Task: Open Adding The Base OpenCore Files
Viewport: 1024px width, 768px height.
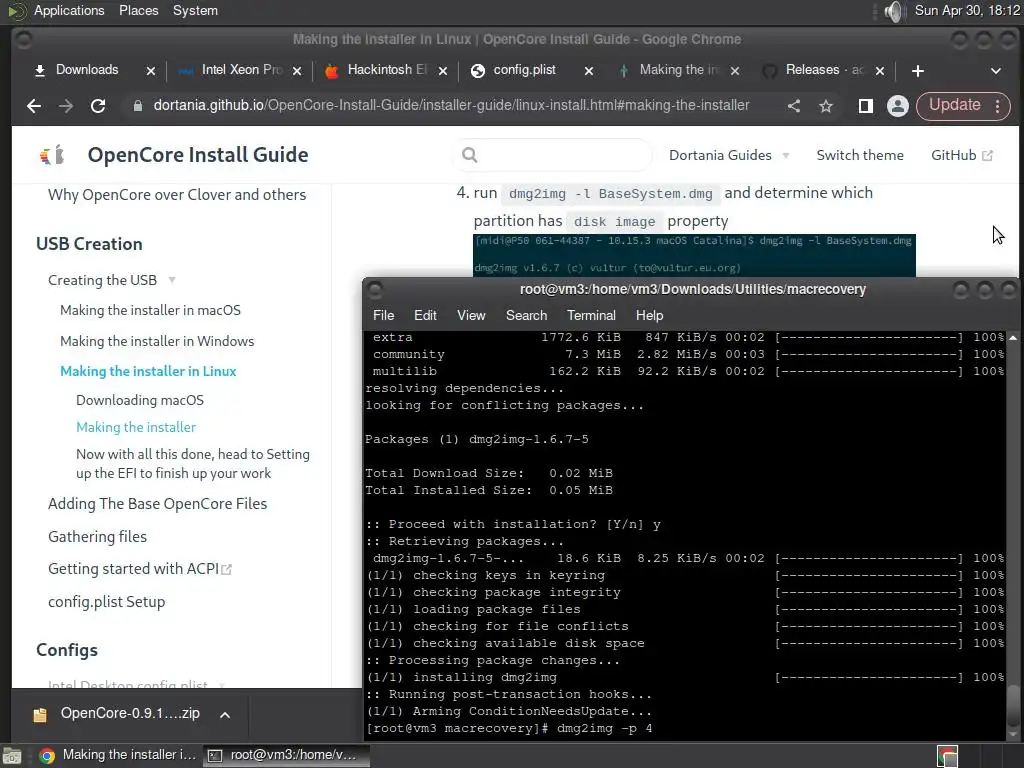Action: pyautogui.click(x=157, y=504)
